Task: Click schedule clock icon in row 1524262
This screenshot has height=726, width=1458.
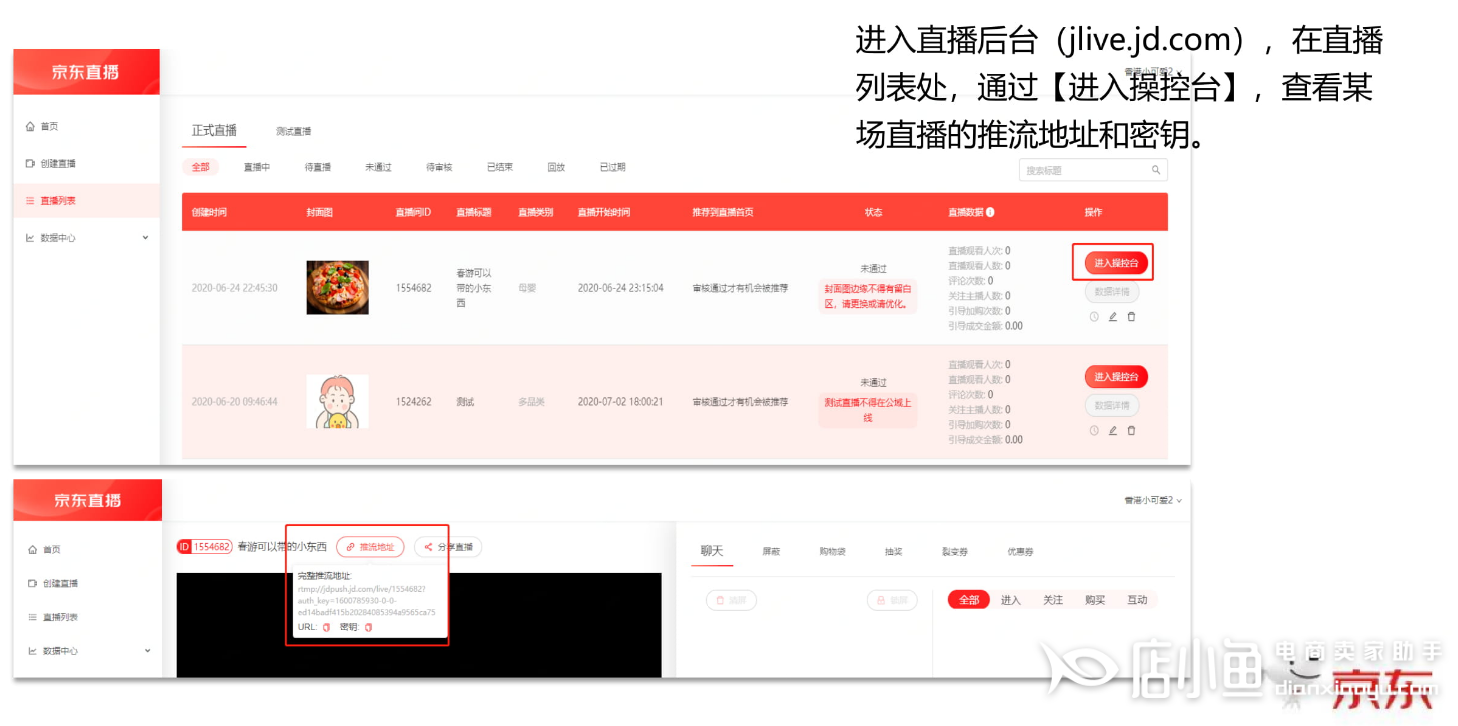Action: (x=1094, y=431)
